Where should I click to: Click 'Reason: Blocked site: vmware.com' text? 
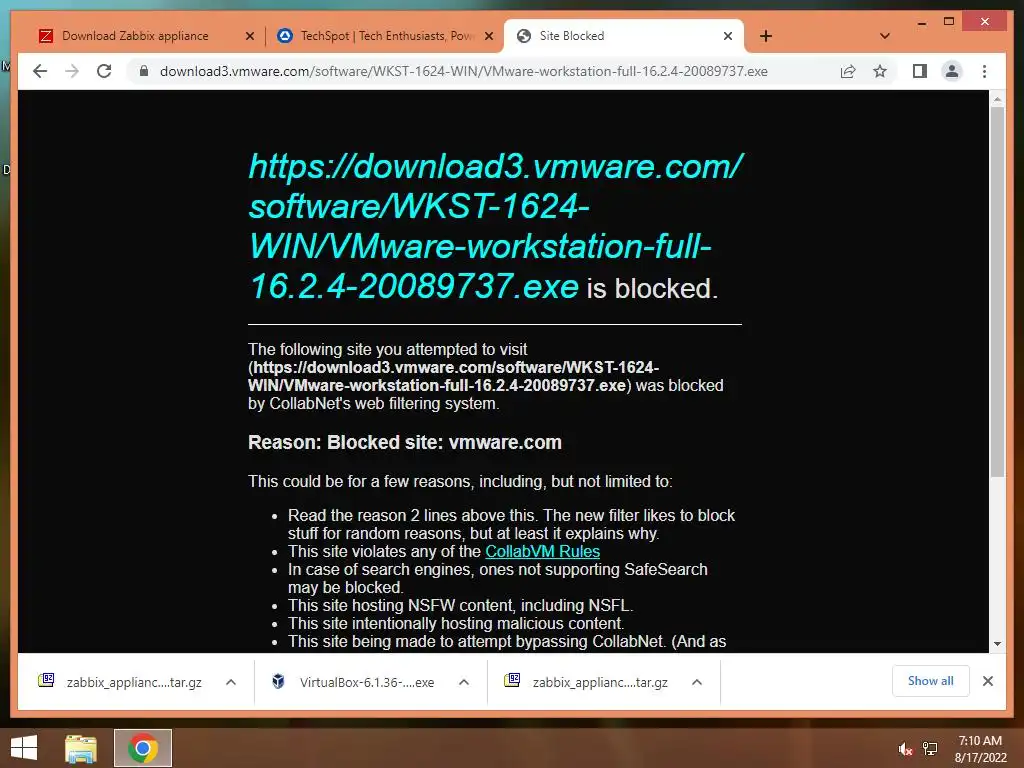(x=405, y=442)
